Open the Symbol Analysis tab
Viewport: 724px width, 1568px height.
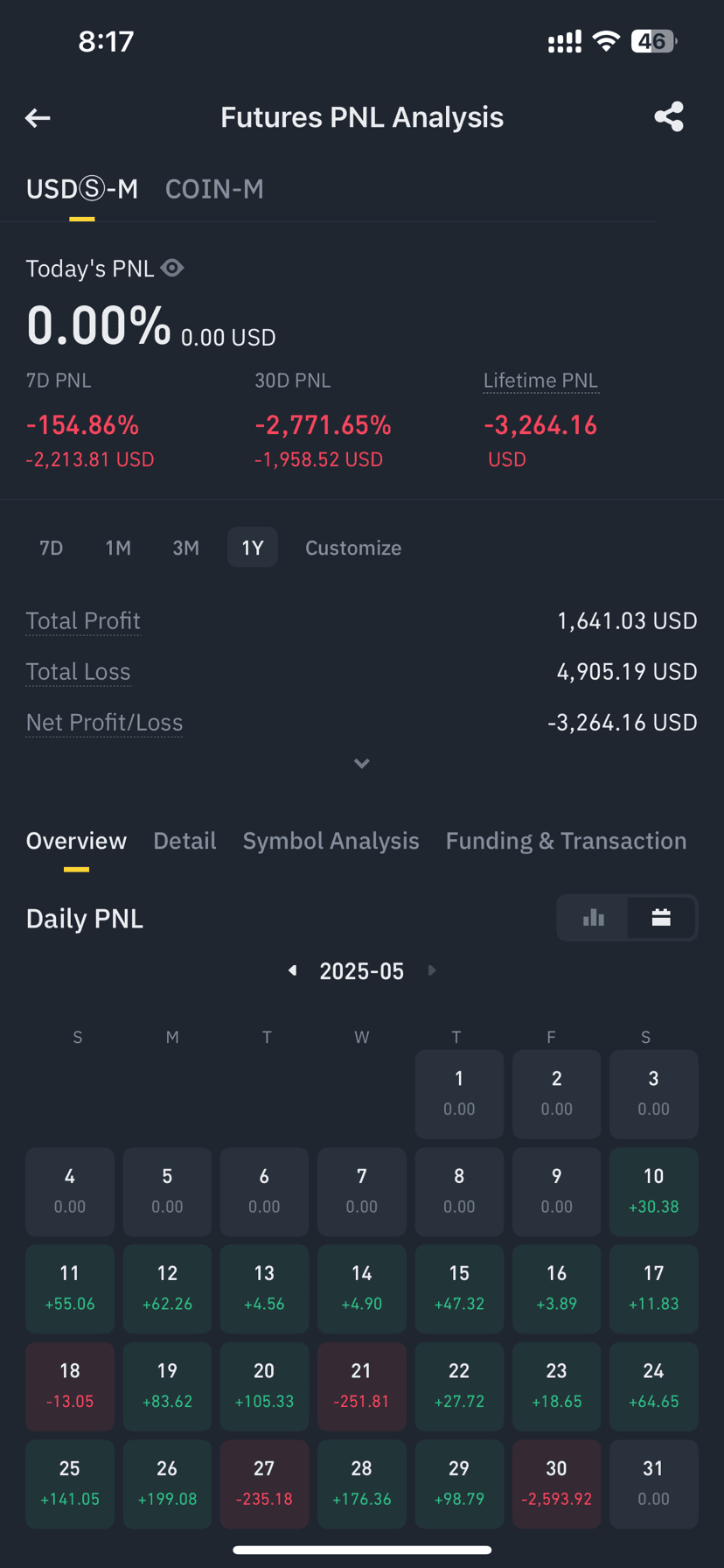pos(331,841)
